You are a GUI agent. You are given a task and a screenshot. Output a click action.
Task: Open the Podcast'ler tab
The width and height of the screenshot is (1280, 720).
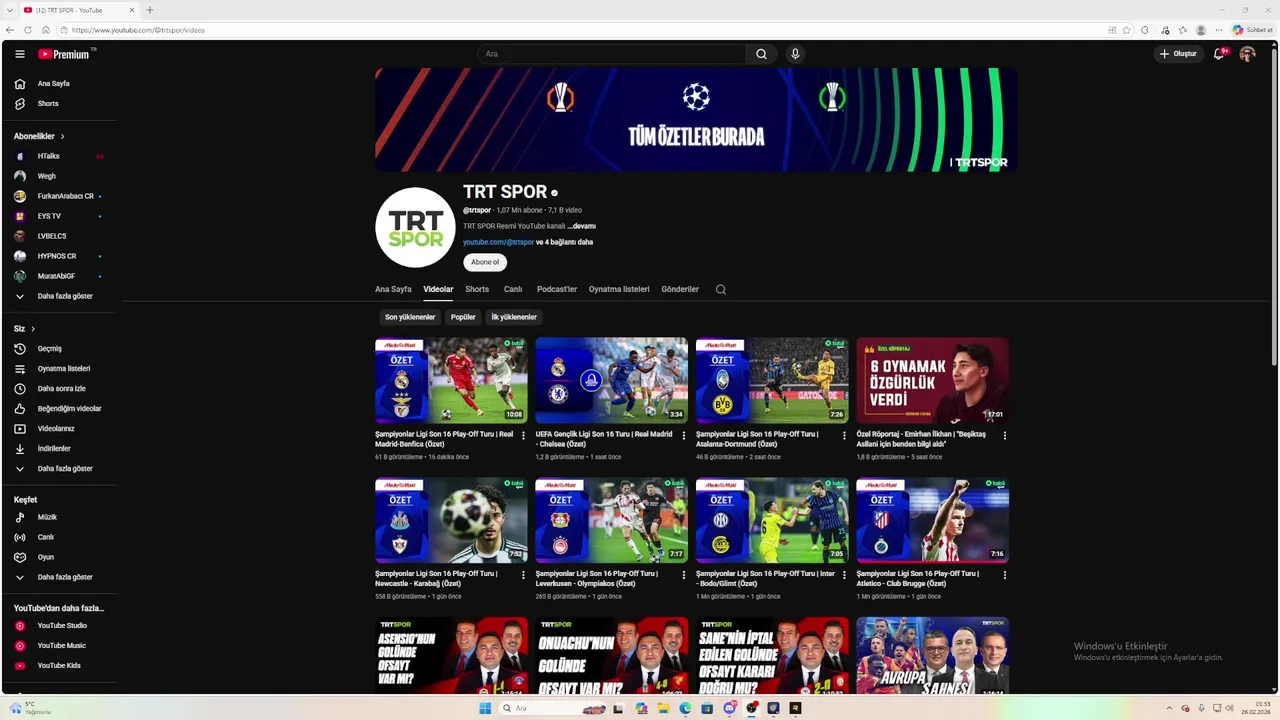coord(557,289)
